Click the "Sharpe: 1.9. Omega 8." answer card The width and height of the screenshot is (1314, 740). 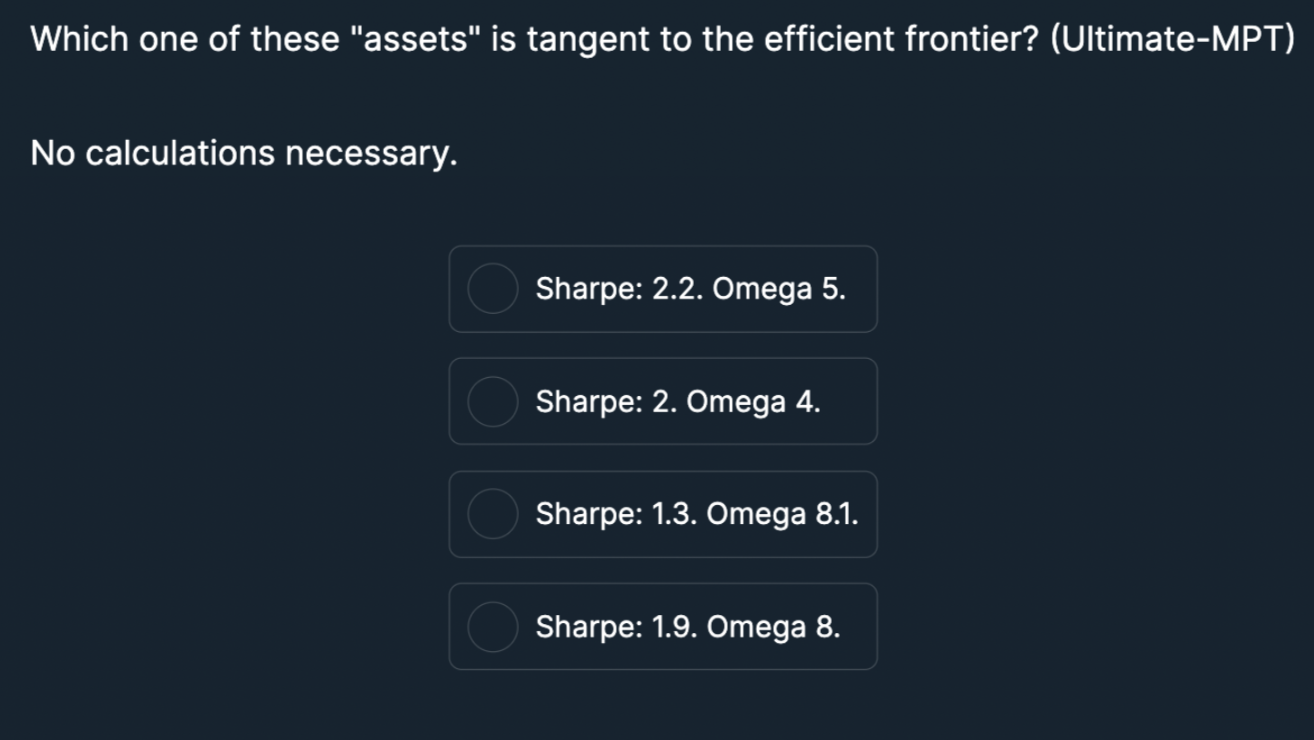point(663,626)
